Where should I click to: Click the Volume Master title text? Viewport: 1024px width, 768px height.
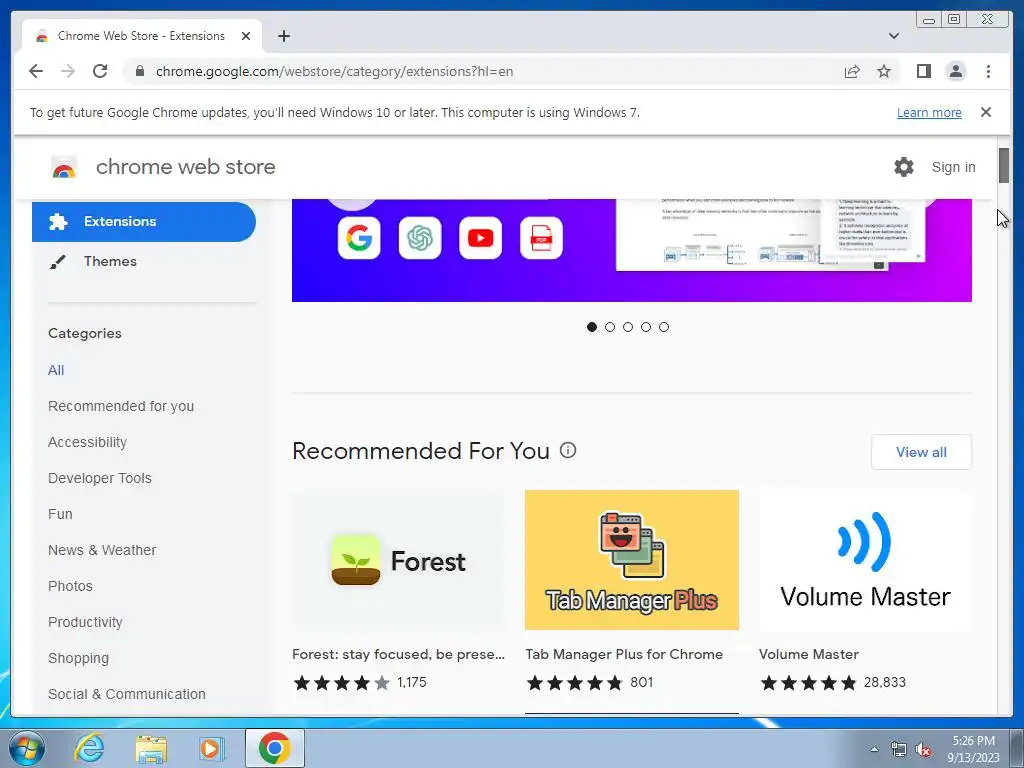point(808,654)
